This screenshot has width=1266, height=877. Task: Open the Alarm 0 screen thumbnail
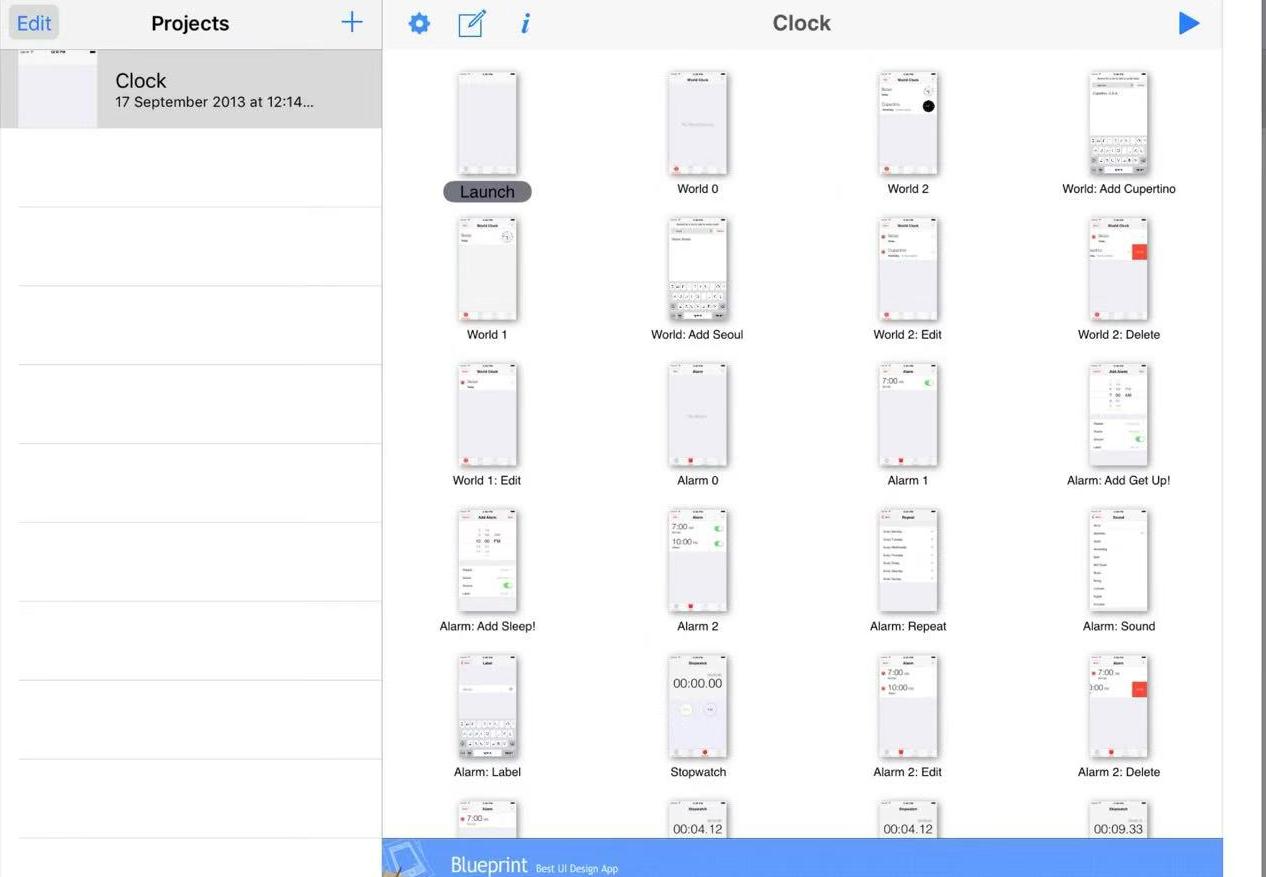(697, 414)
